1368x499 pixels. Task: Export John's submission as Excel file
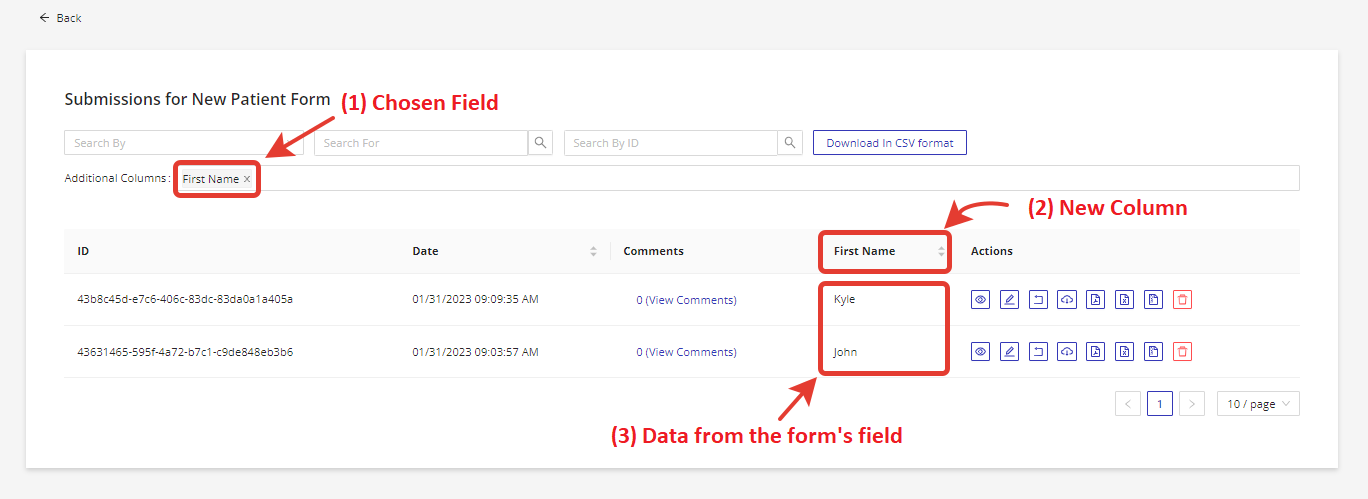(x=1125, y=351)
